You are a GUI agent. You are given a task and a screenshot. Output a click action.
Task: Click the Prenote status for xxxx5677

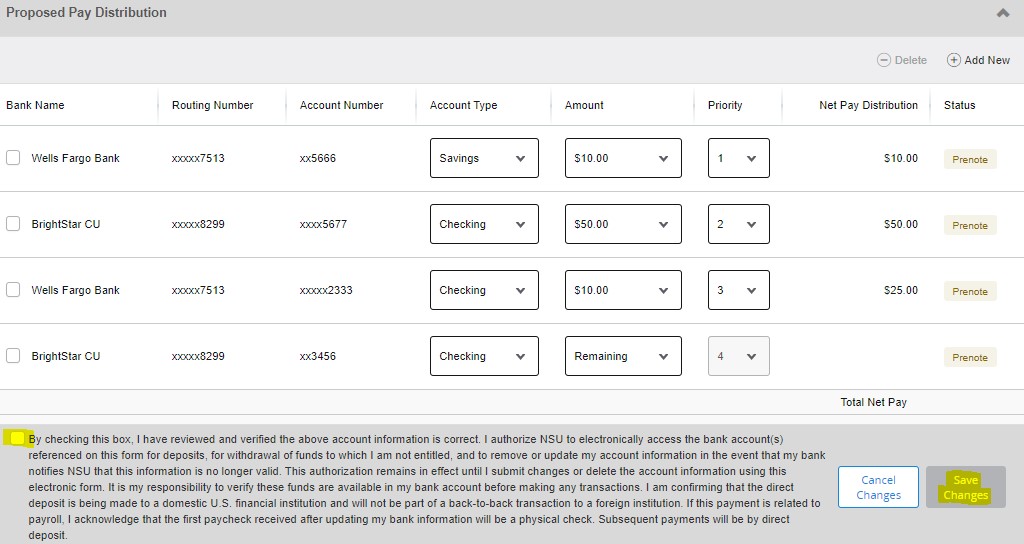point(970,225)
